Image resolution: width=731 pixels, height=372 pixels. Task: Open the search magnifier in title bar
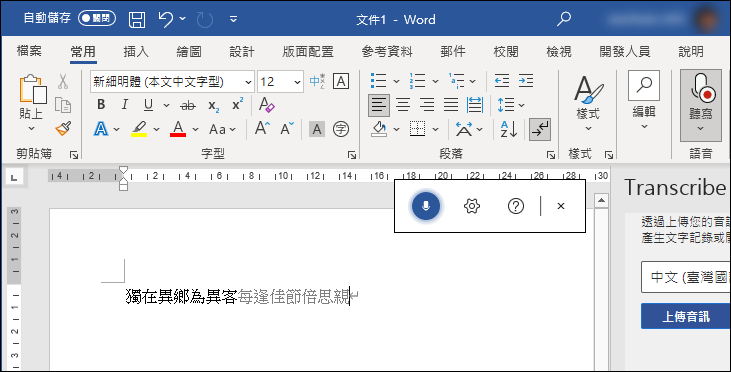564,19
